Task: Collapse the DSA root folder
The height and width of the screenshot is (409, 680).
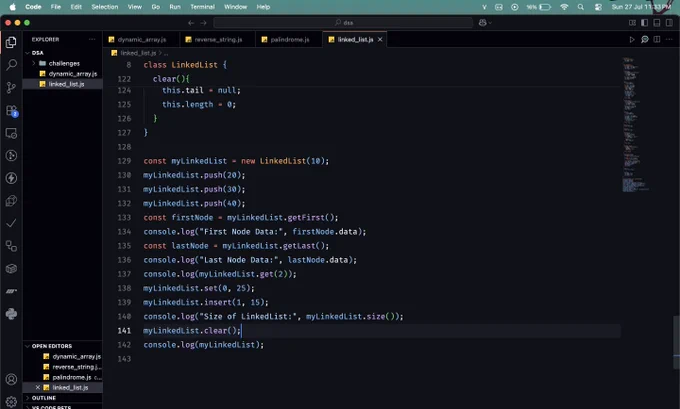Action: click(x=28, y=53)
